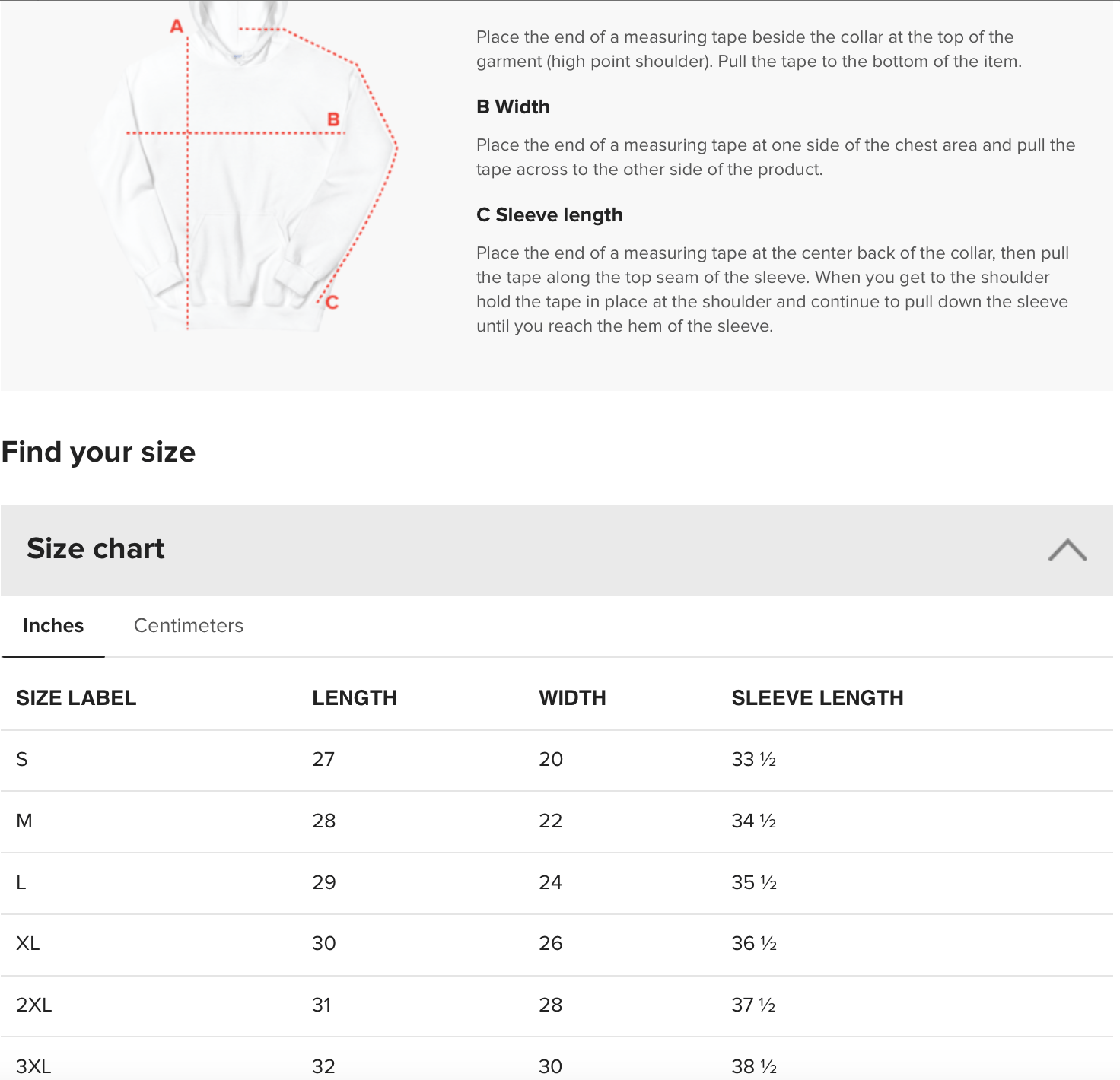This screenshot has height=1080, width=1120.
Task: Switch to the Centimeters tab
Action: point(189,625)
